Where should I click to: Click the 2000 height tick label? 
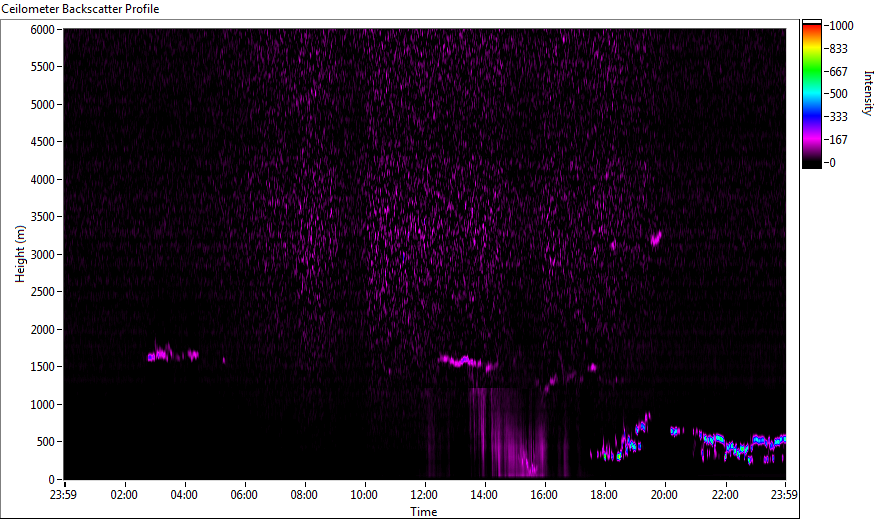point(43,330)
